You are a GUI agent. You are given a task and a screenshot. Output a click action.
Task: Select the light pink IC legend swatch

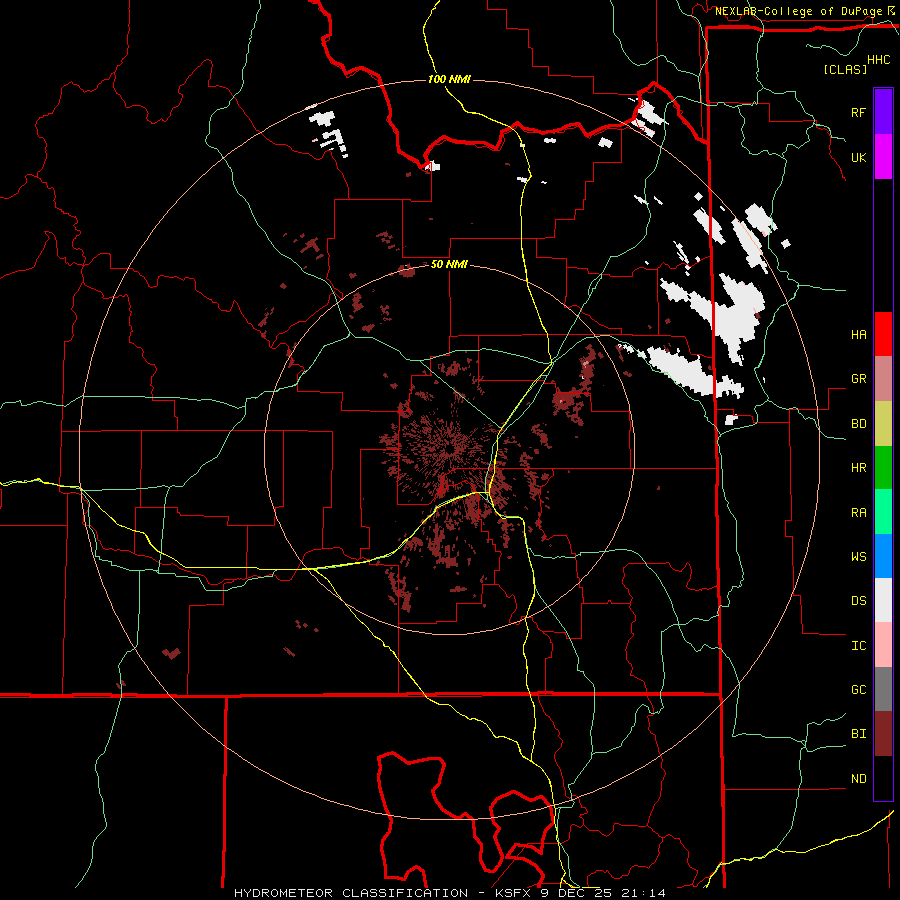click(x=883, y=645)
